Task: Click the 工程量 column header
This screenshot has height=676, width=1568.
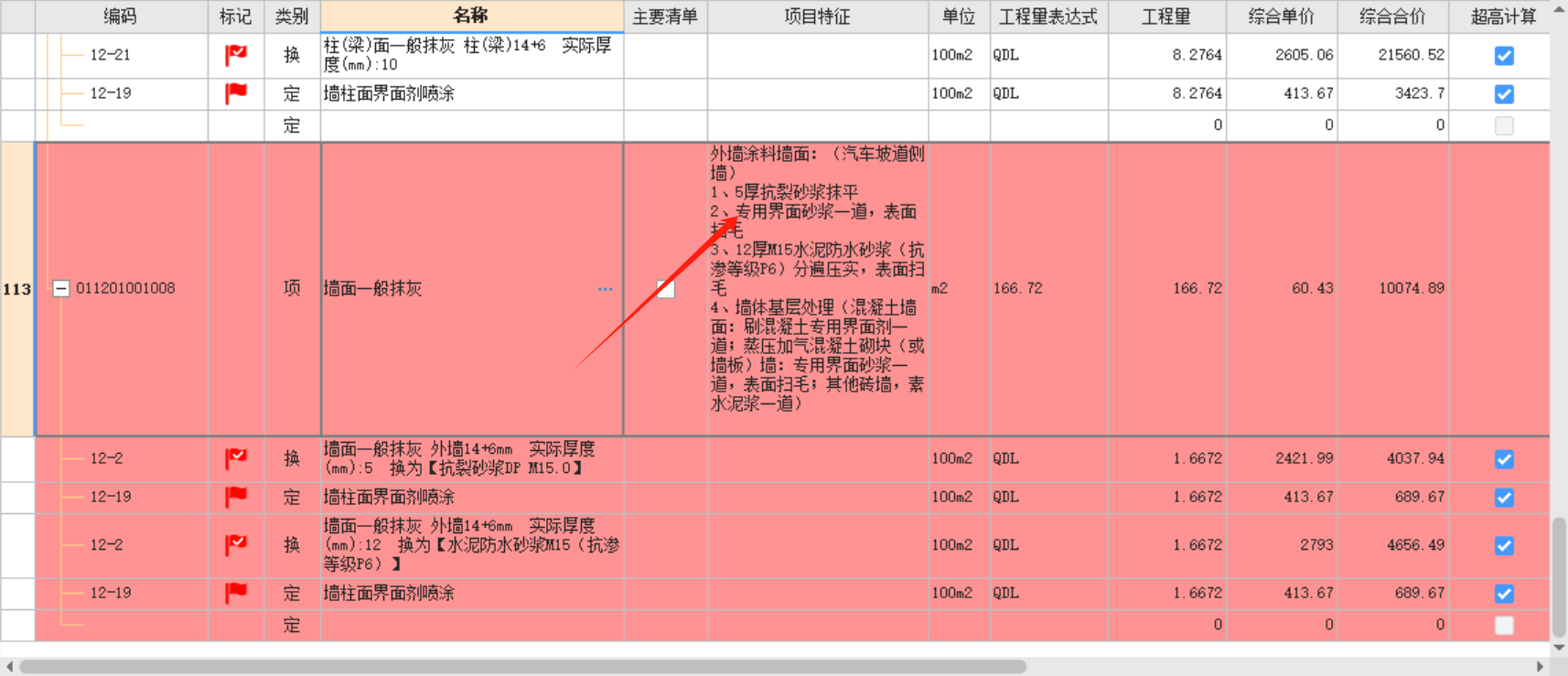Action: pos(1166,16)
